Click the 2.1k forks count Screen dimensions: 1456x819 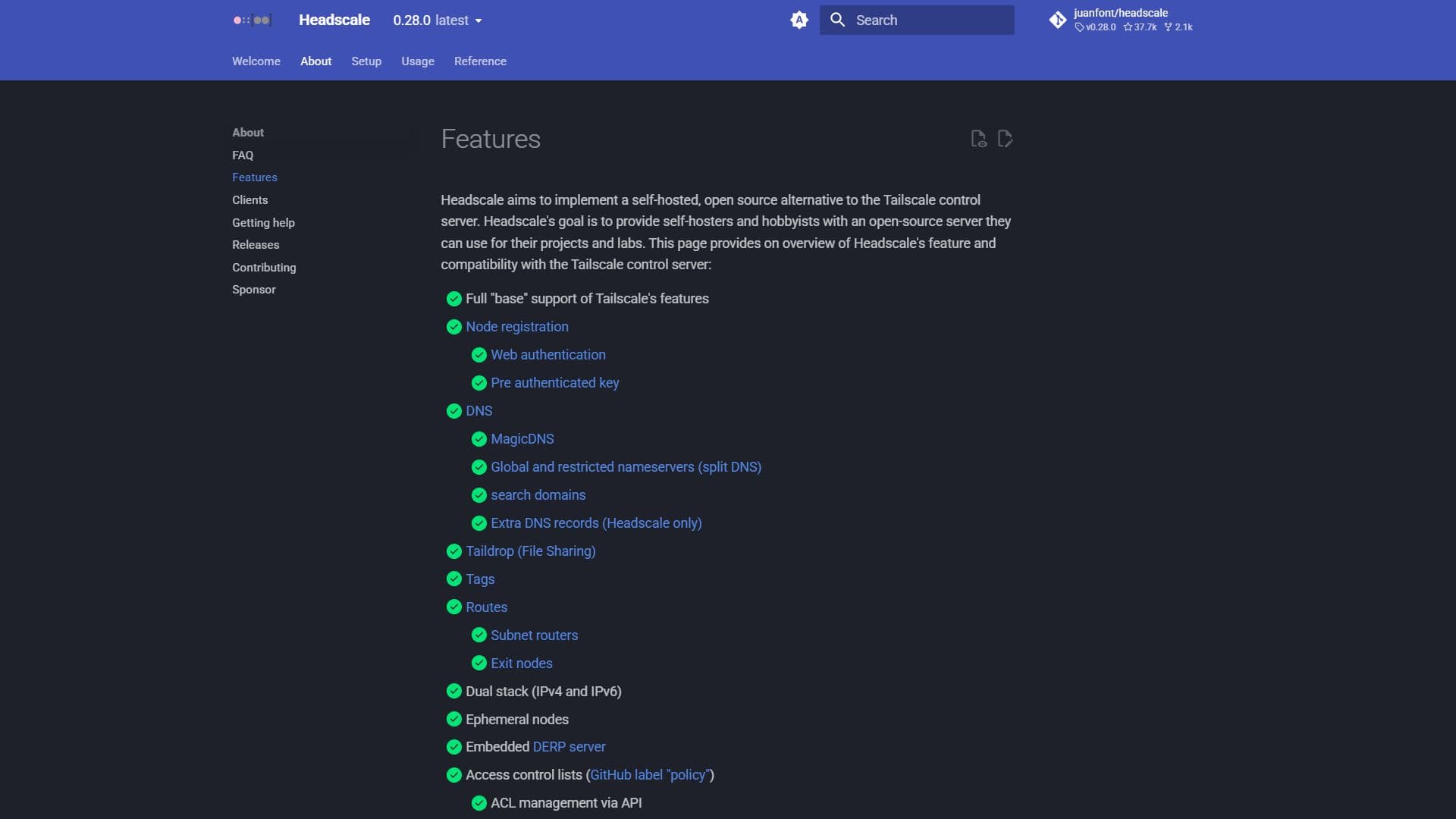click(x=1178, y=27)
